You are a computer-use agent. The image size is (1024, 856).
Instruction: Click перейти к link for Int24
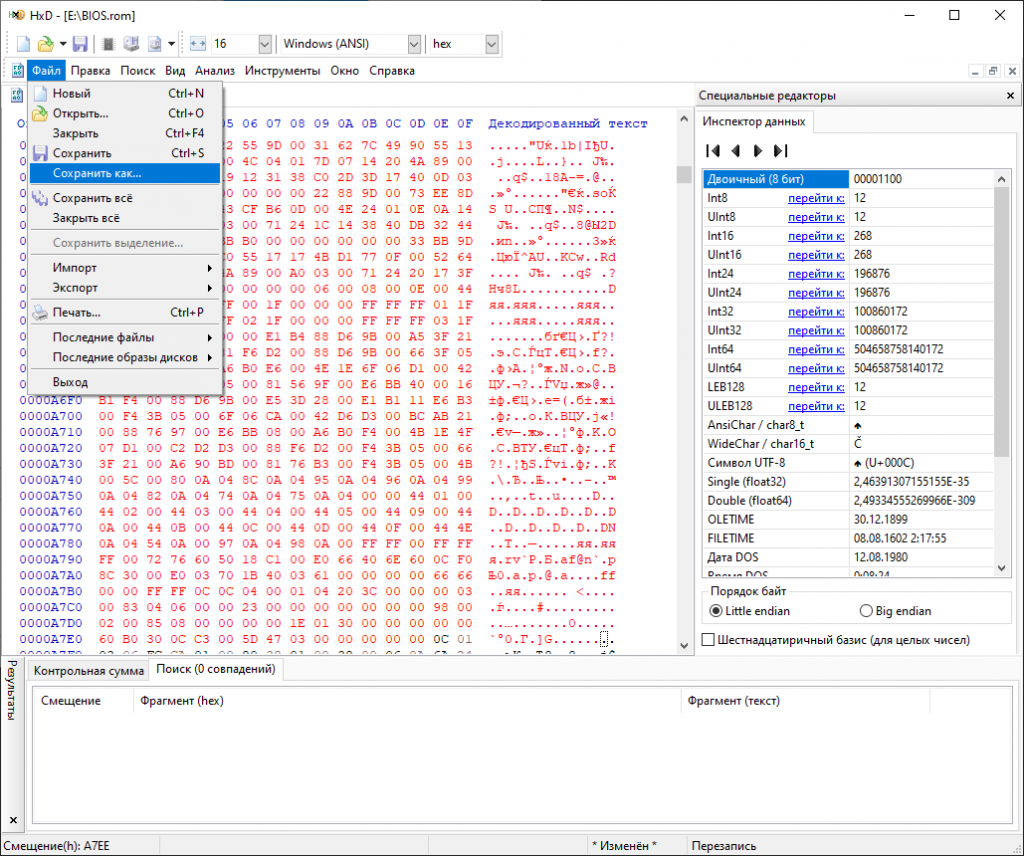pyautogui.click(x=816, y=274)
